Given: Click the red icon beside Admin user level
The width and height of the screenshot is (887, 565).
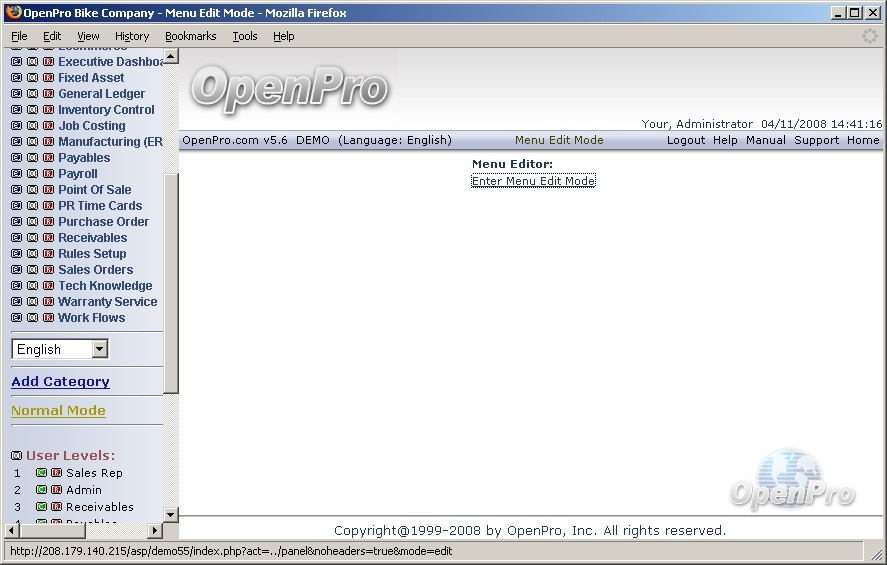Looking at the screenshot, I should coord(56,490).
